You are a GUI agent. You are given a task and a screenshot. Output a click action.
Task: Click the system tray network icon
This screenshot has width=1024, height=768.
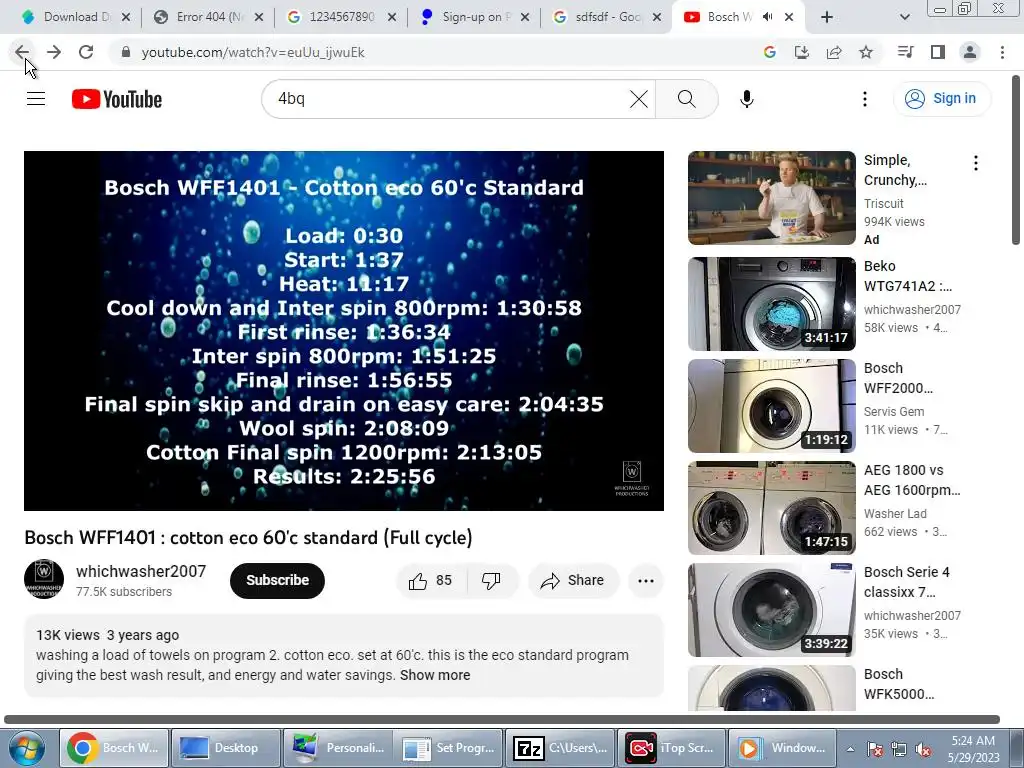(899, 749)
